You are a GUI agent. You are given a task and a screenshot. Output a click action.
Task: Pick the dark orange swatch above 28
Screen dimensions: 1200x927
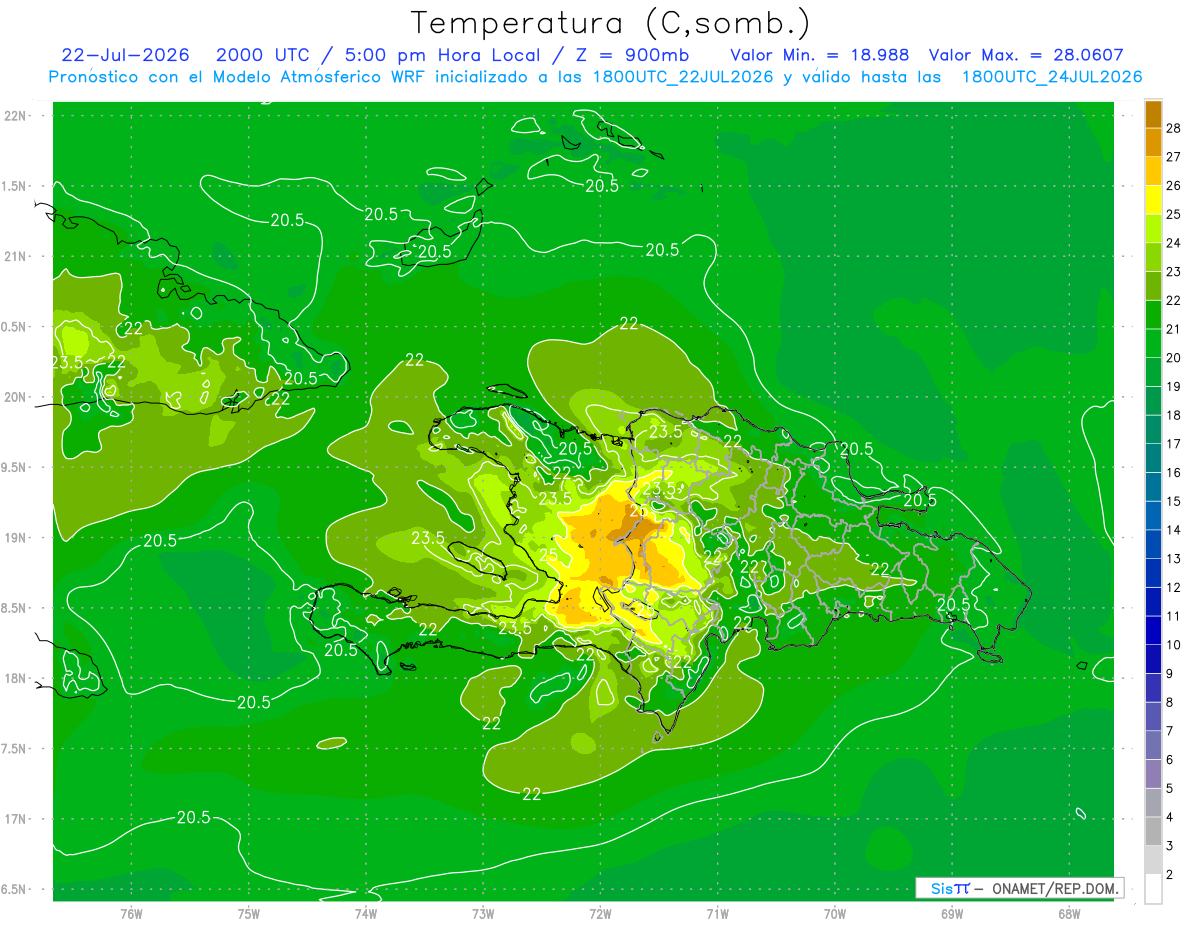1153,115
